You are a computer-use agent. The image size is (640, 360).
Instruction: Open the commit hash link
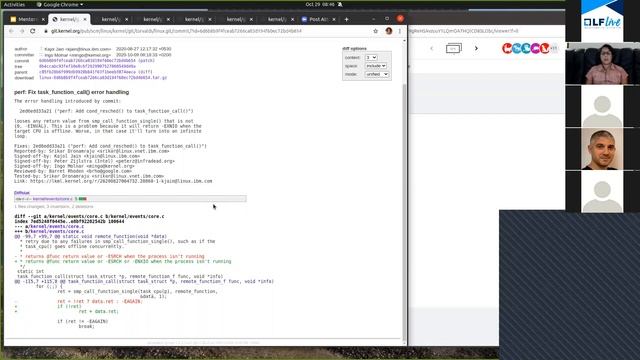87,60
